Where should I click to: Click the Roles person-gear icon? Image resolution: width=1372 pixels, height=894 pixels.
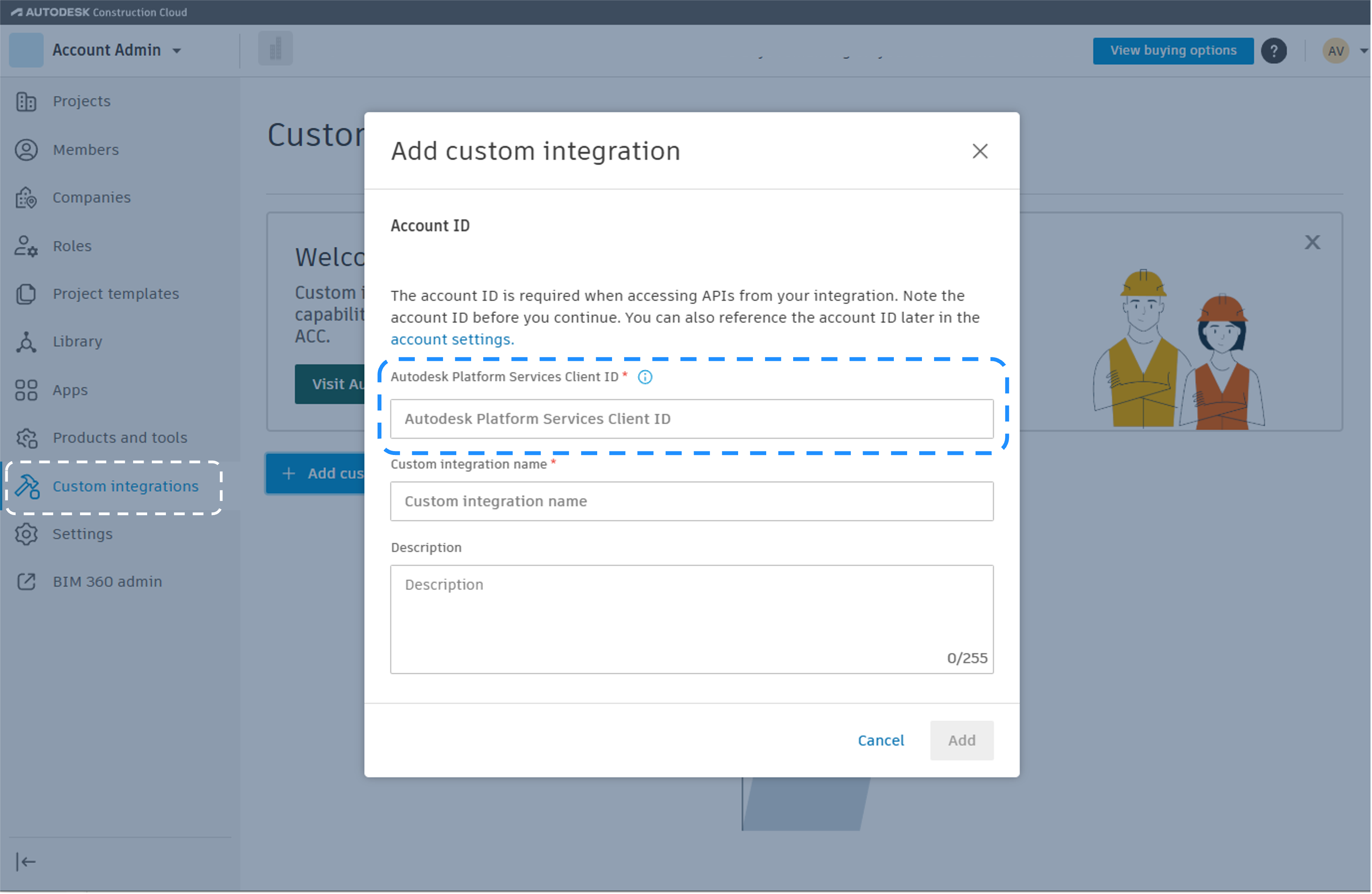coord(26,246)
